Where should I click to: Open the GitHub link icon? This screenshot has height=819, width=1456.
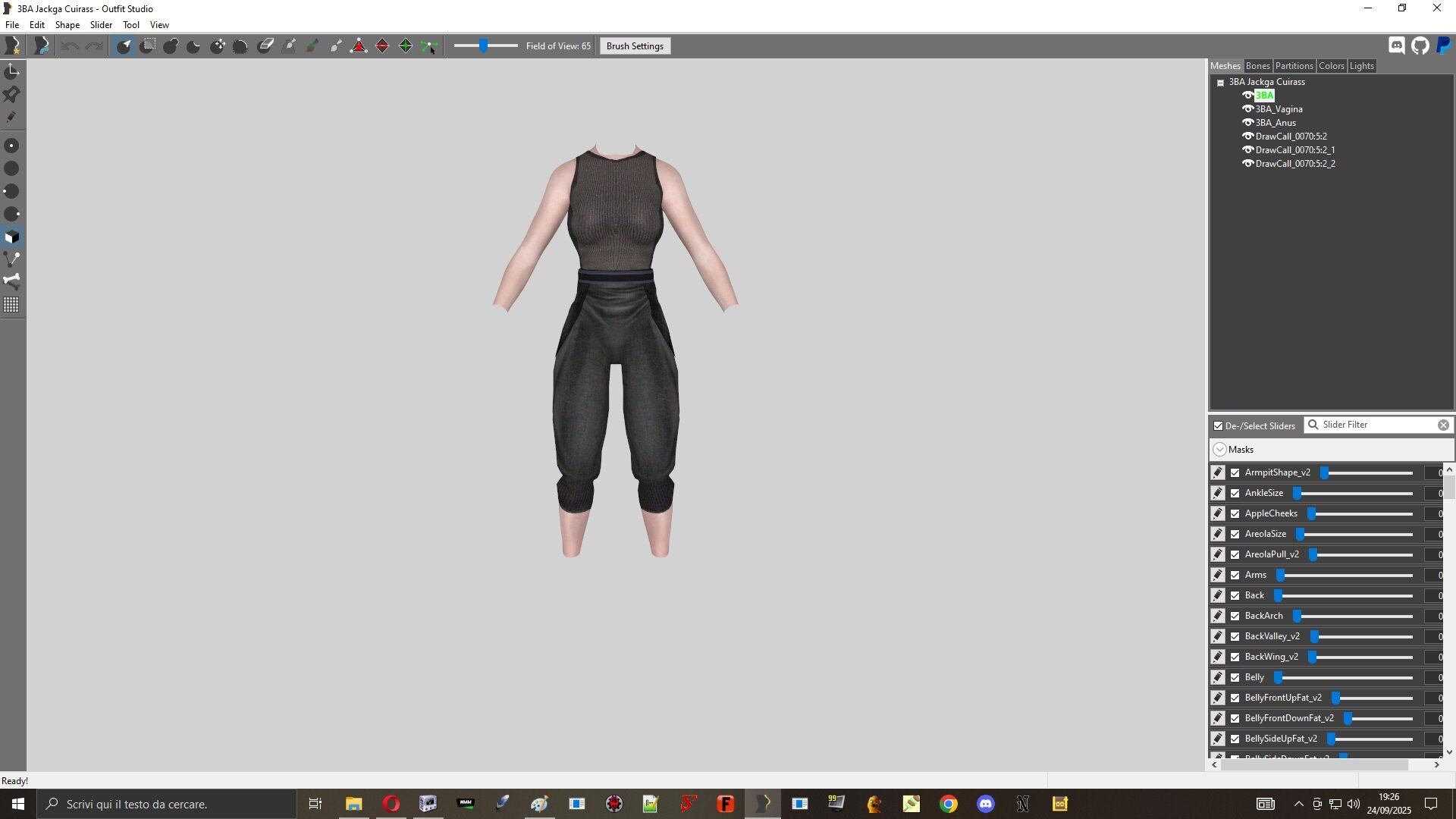(x=1420, y=46)
